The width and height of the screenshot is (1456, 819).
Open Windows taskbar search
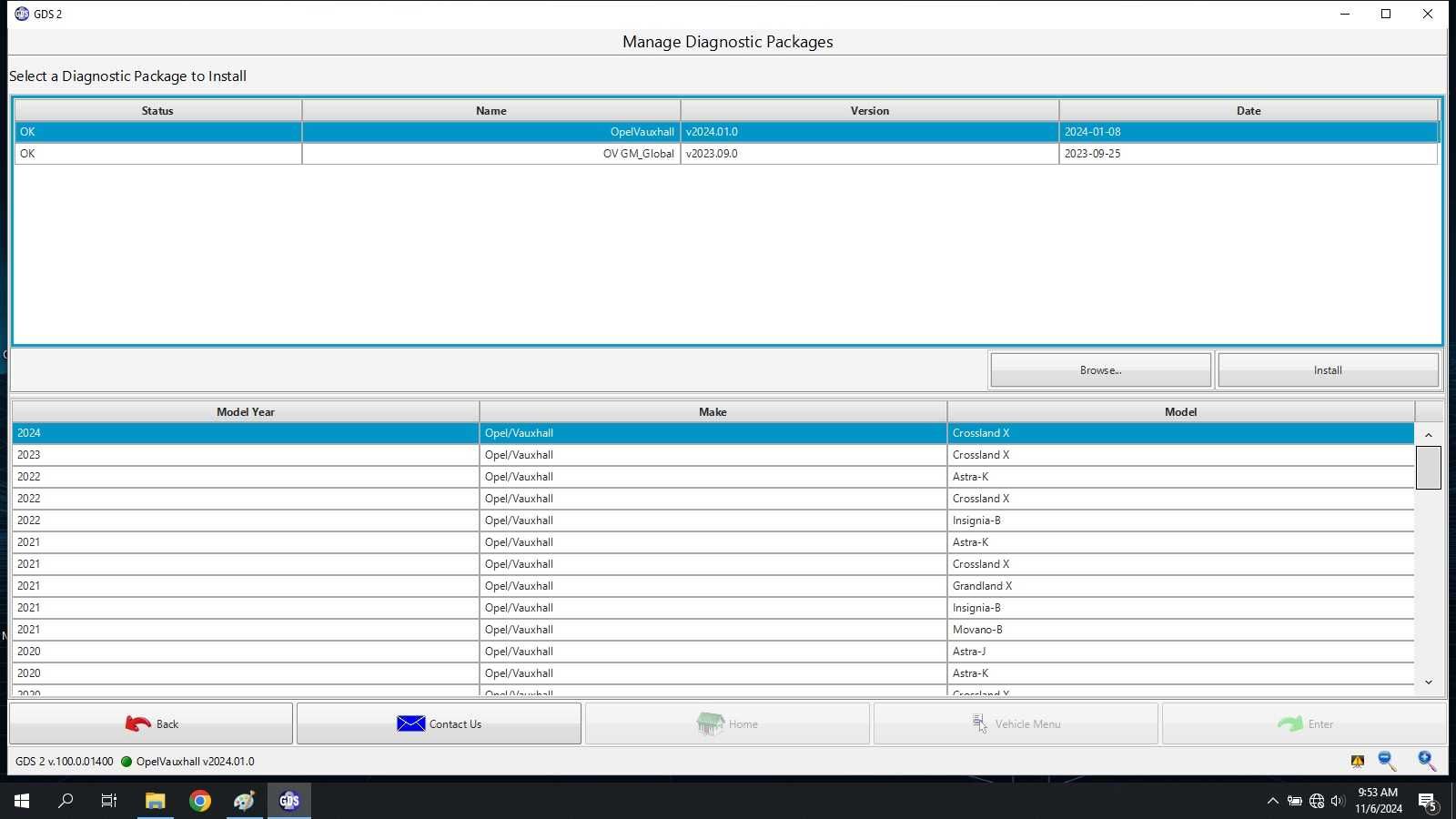click(66, 801)
